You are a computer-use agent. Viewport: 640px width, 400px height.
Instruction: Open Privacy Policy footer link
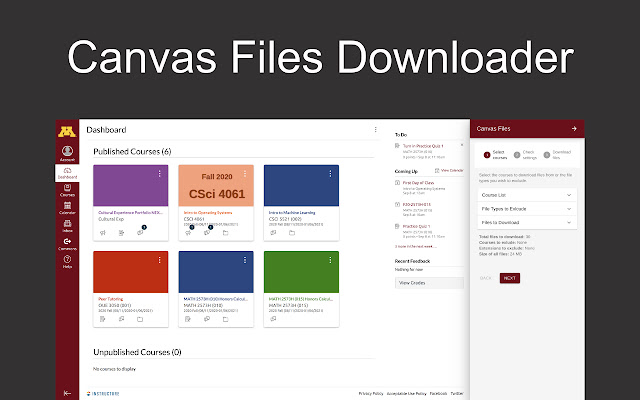coord(371,393)
